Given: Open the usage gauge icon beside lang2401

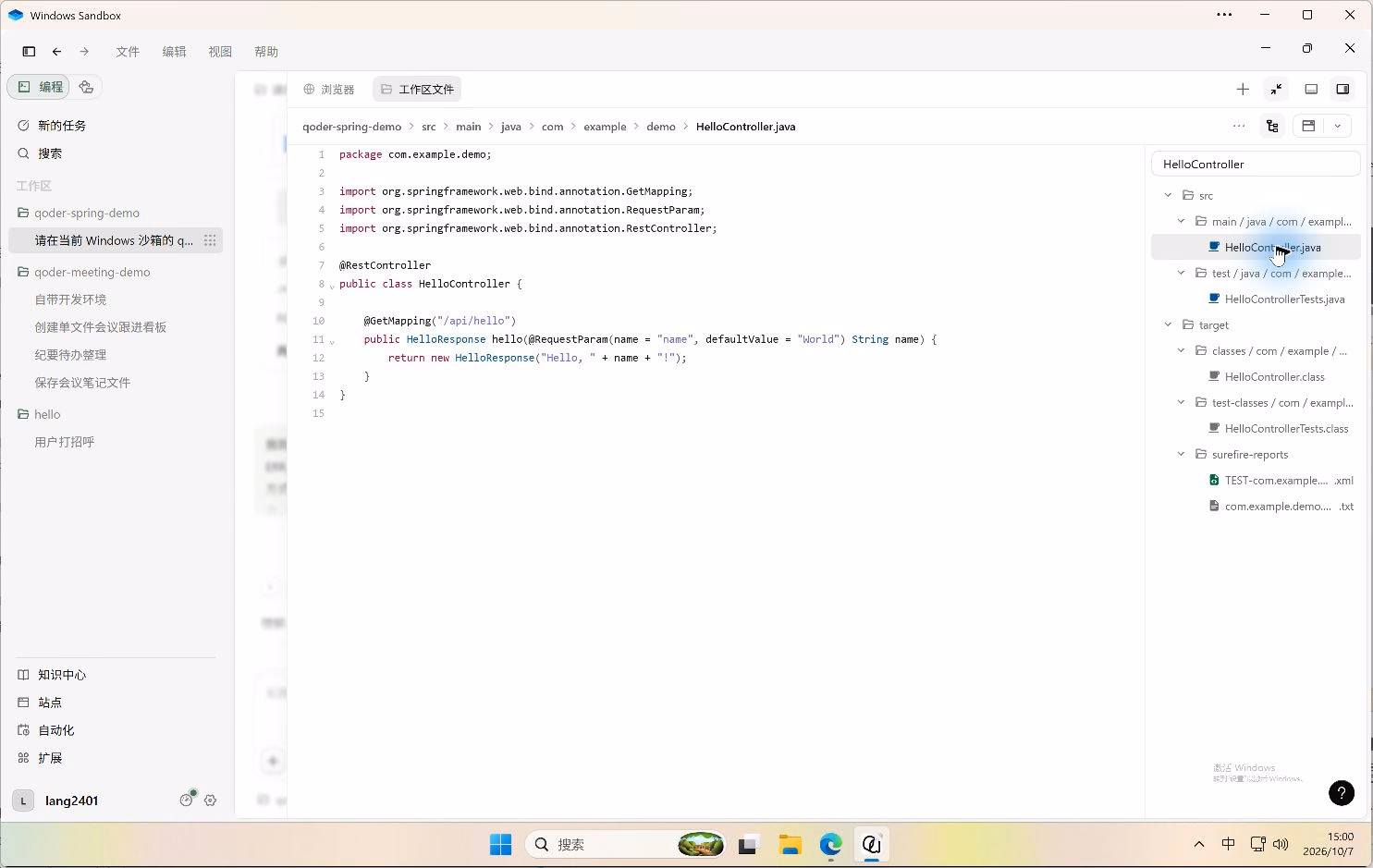Looking at the screenshot, I should click(x=187, y=800).
